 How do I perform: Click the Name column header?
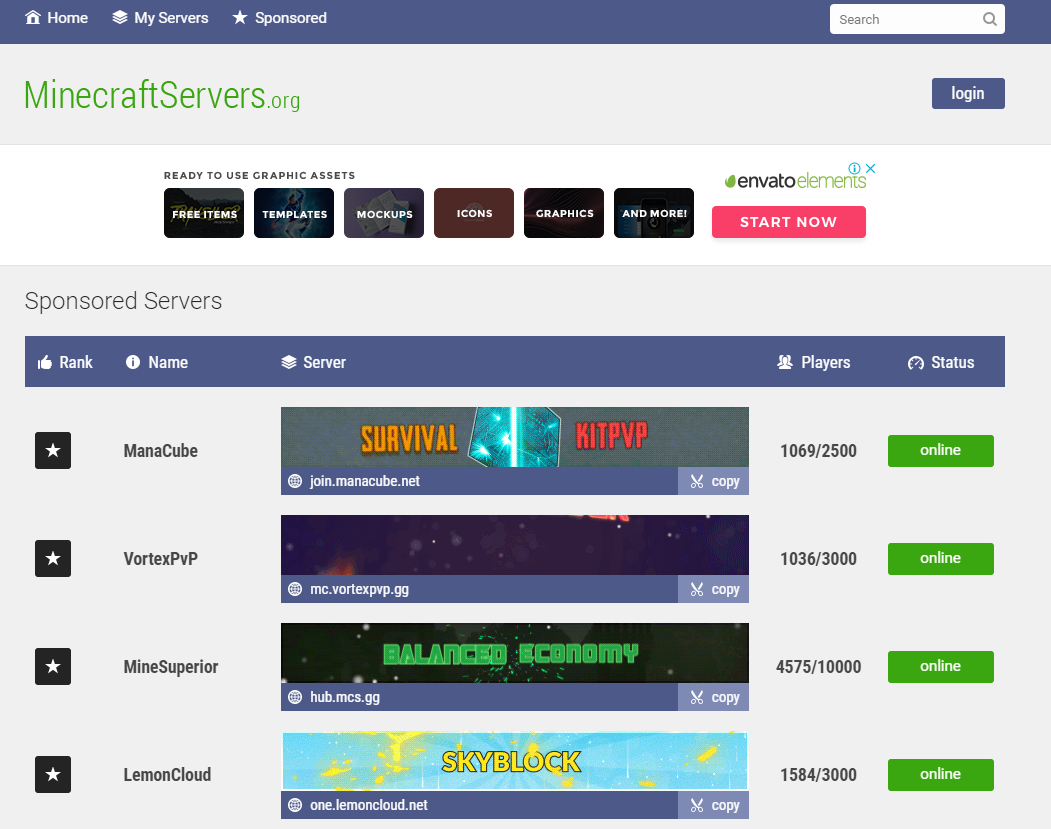157,362
